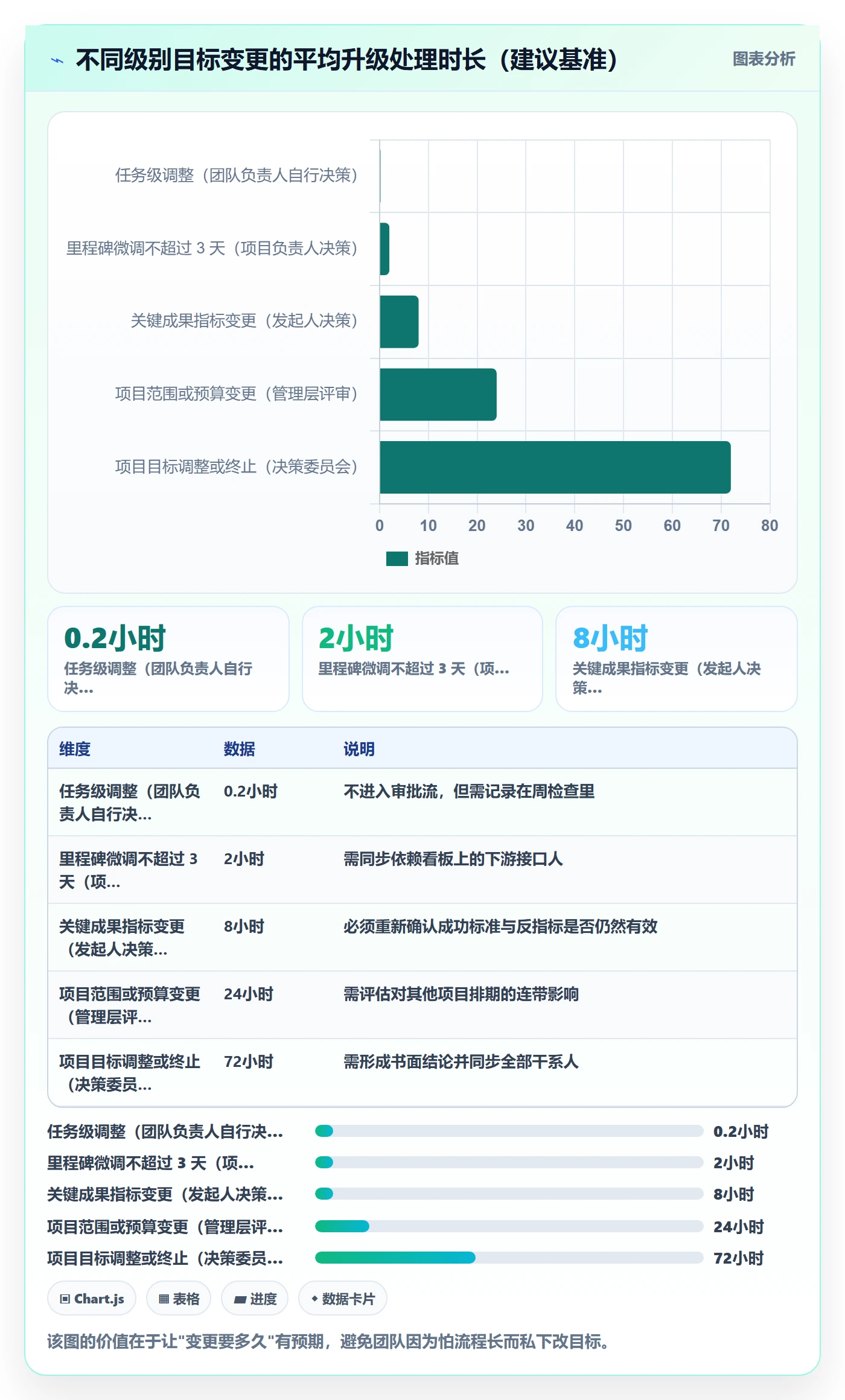Click the 24小时 value in the table

pos(249,994)
